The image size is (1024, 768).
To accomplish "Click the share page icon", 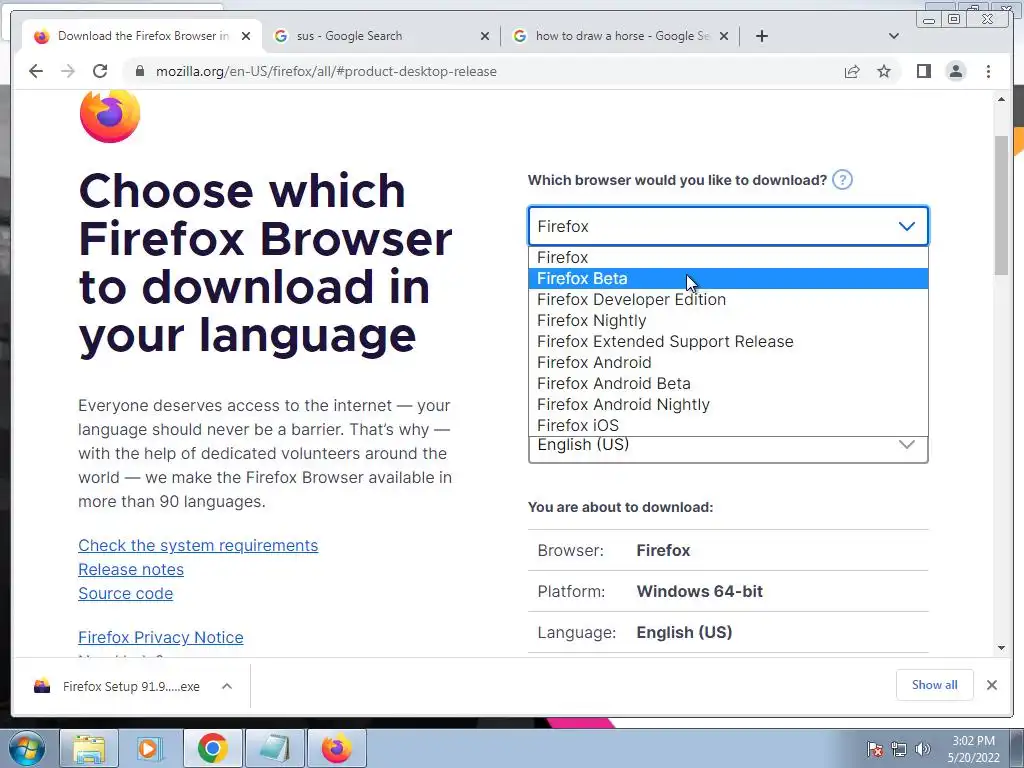I will 852,71.
